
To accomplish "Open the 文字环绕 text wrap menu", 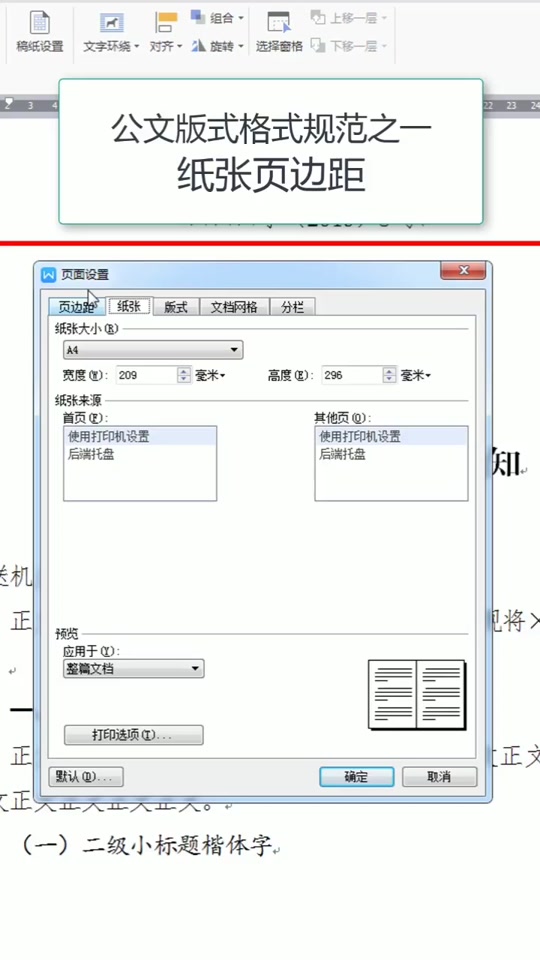I will point(111,32).
